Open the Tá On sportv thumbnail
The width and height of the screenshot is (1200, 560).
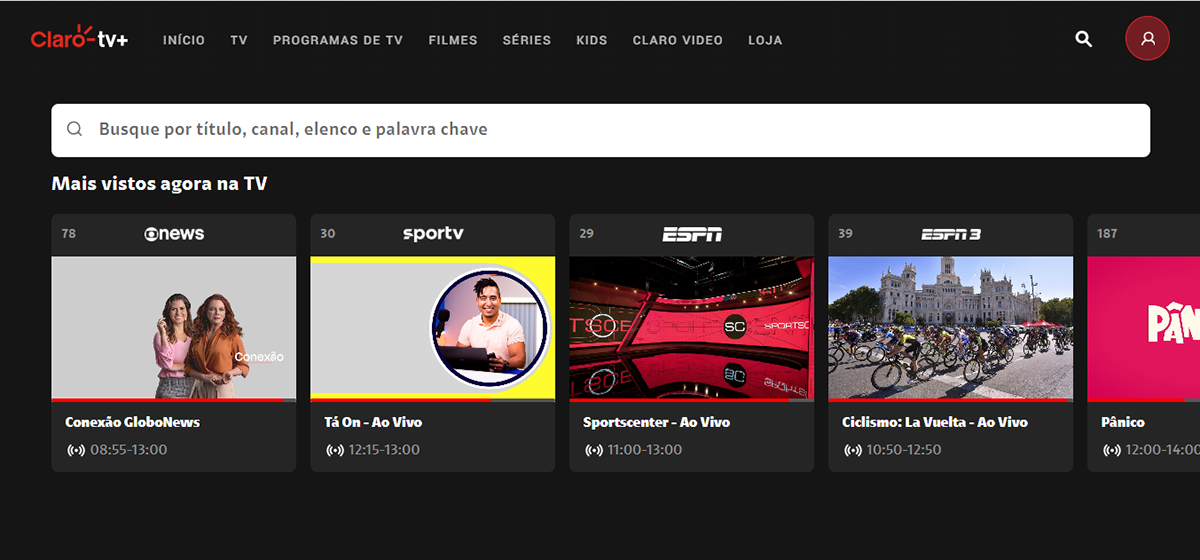pos(433,328)
